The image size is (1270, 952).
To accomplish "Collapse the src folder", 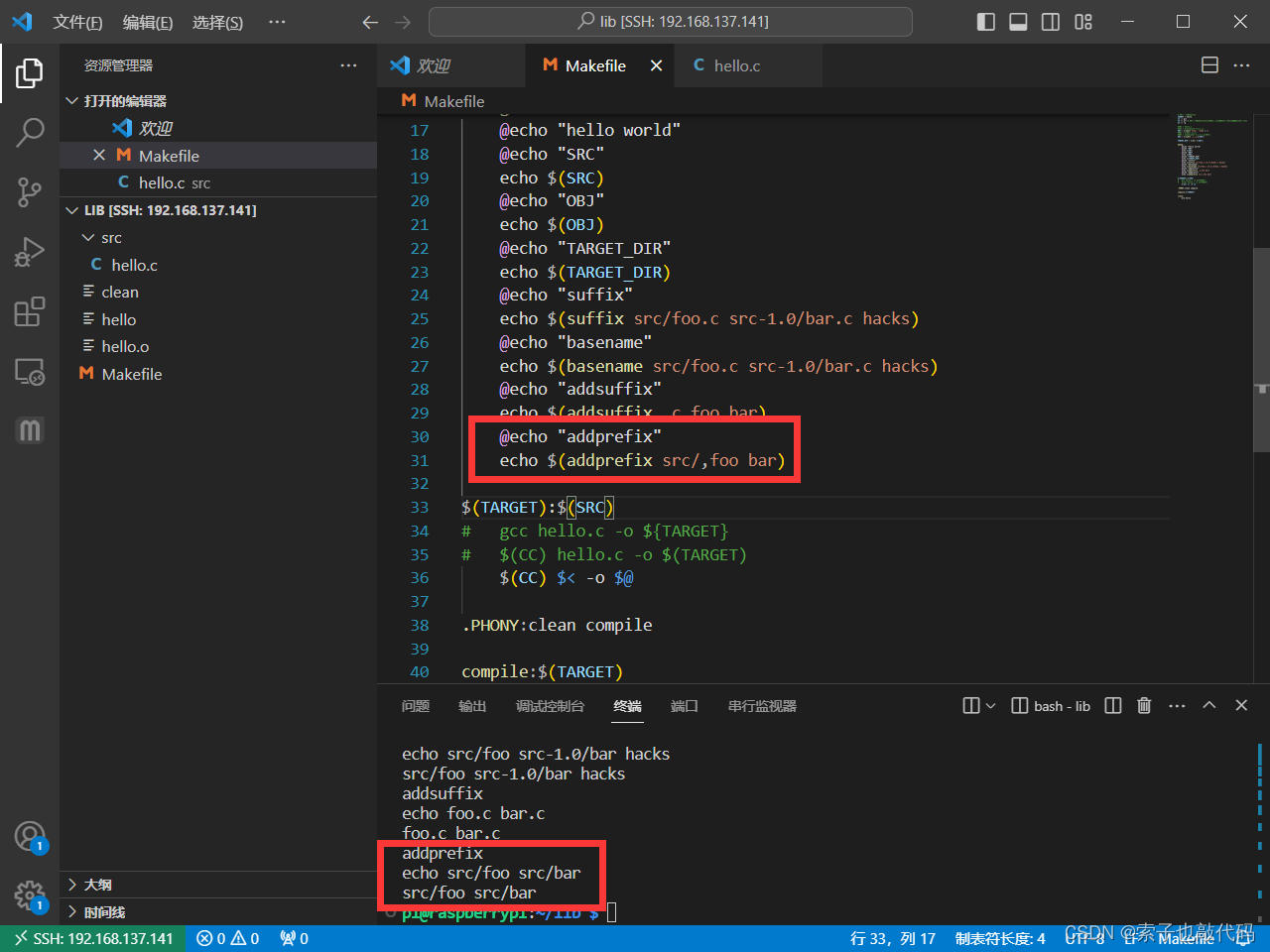I will tap(218, 238).
